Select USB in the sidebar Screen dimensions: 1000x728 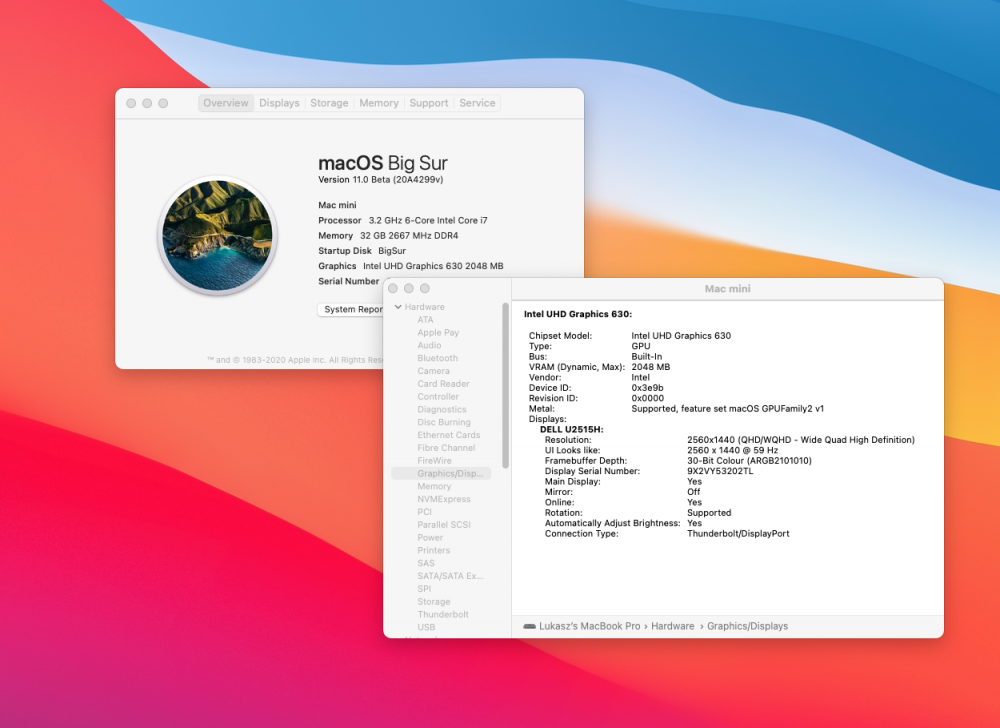tap(426, 627)
